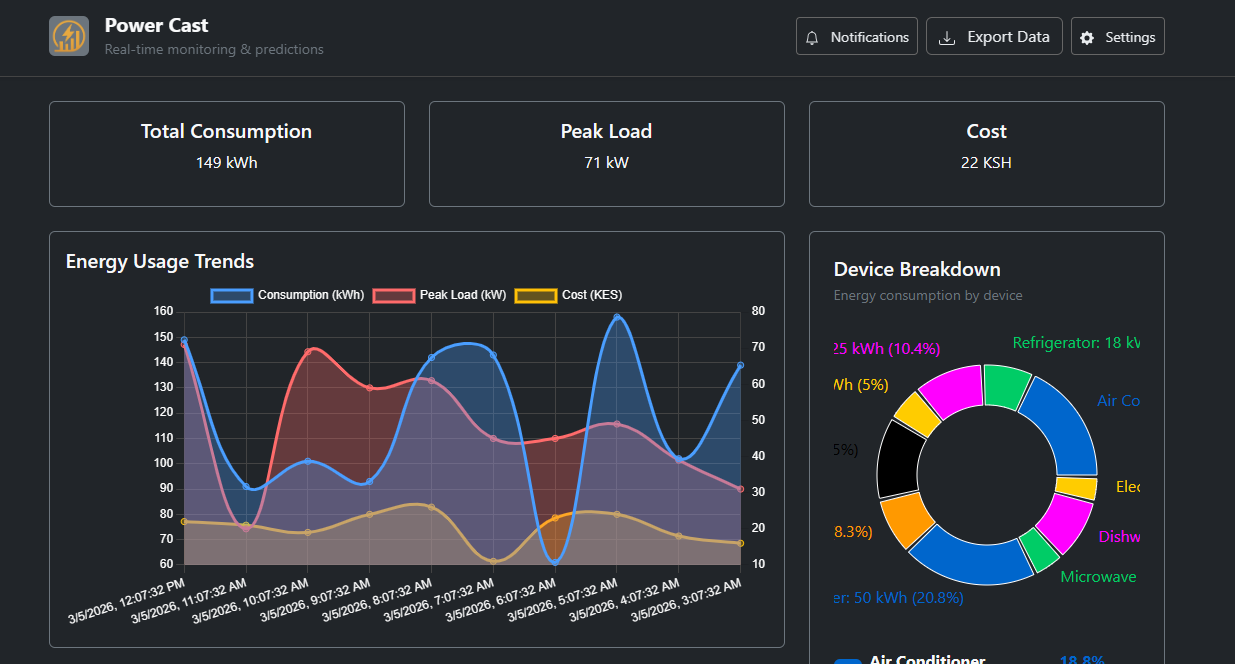Viewport: 1235px width, 664px height.
Task: Click the highest Consumption point at 5:07:32 AM
Action: tap(616, 317)
